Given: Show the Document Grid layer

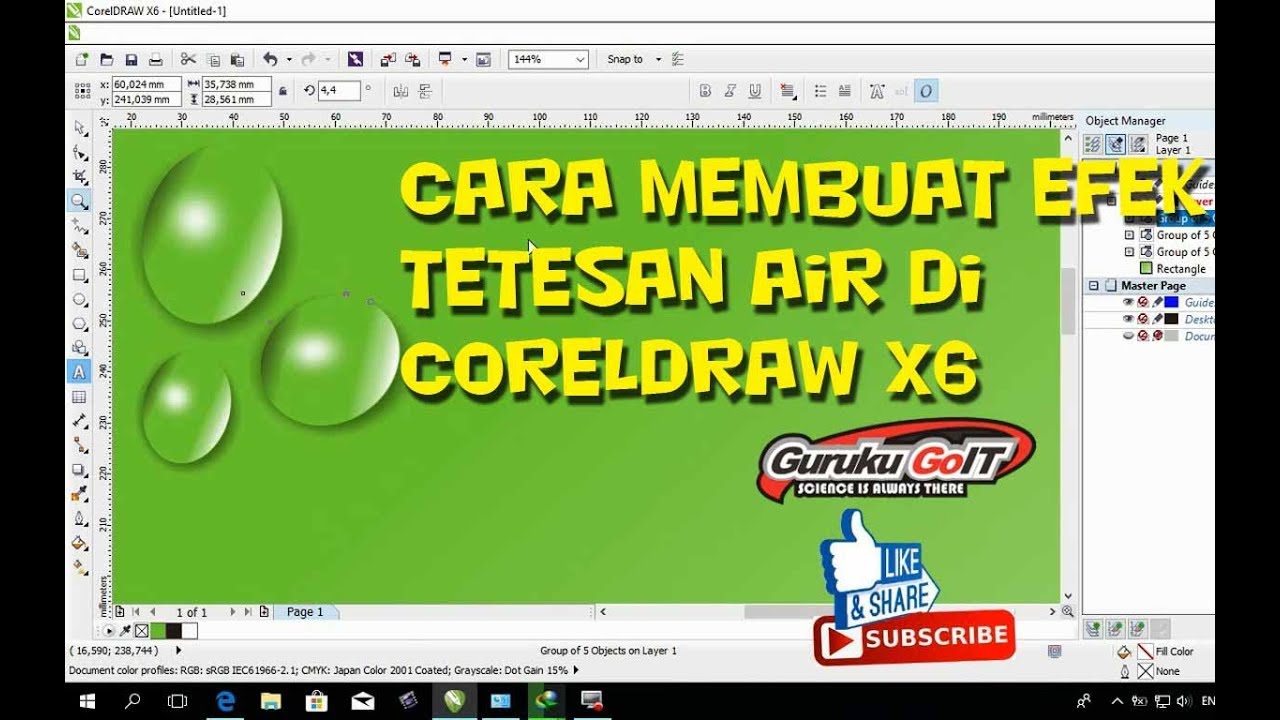Looking at the screenshot, I should pos(1128,336).
